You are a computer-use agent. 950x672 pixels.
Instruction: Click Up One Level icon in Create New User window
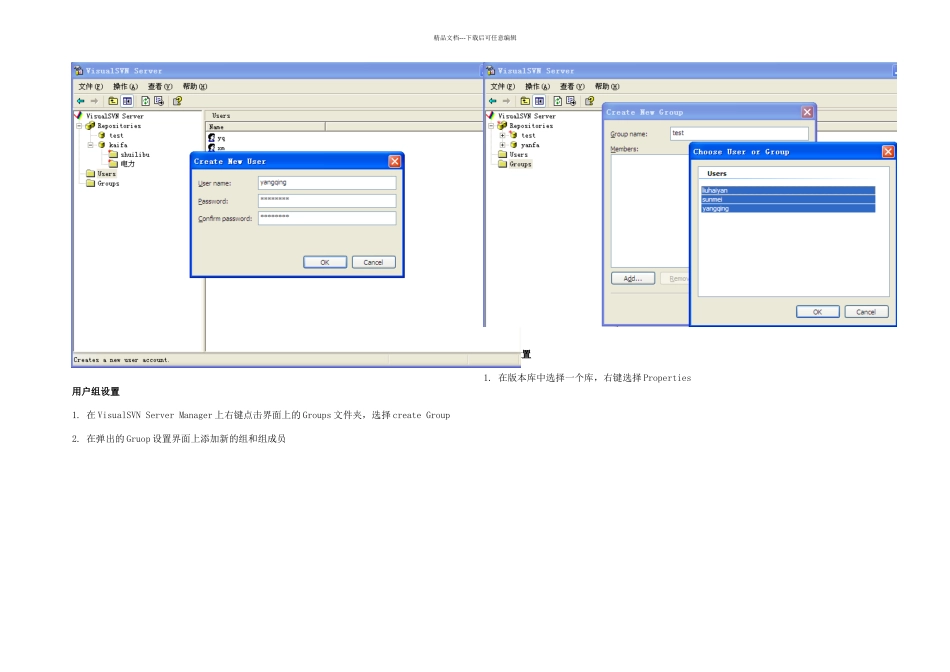pos(113,101)
